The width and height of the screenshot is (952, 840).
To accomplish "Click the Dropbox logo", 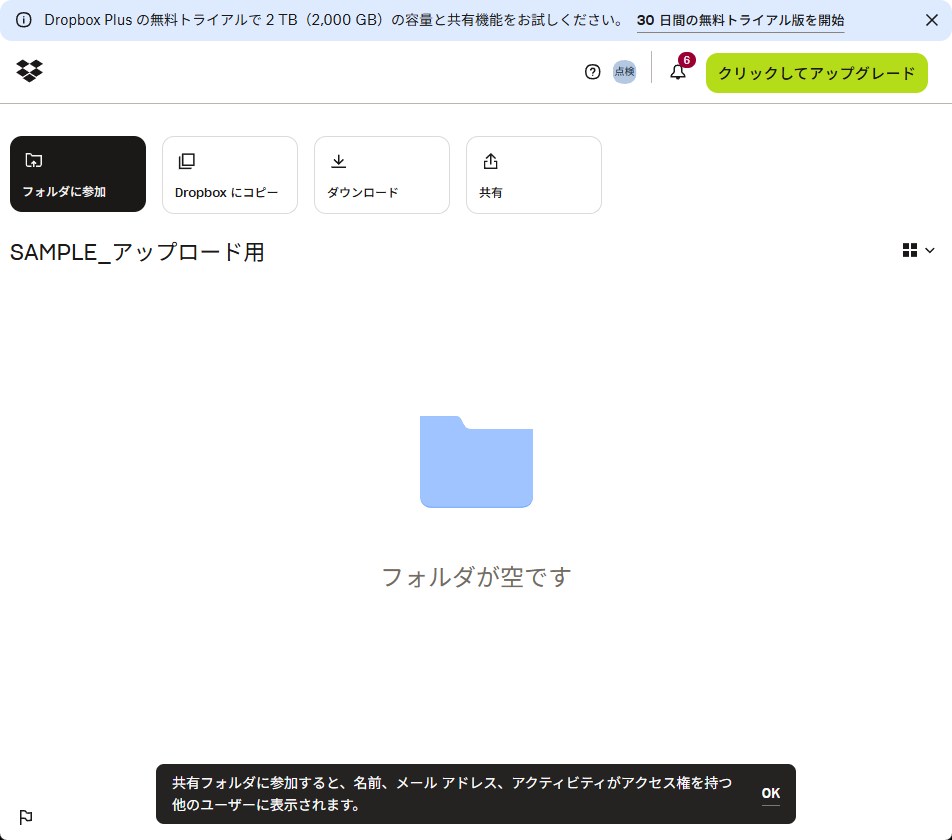I will (x=30, y=71).
